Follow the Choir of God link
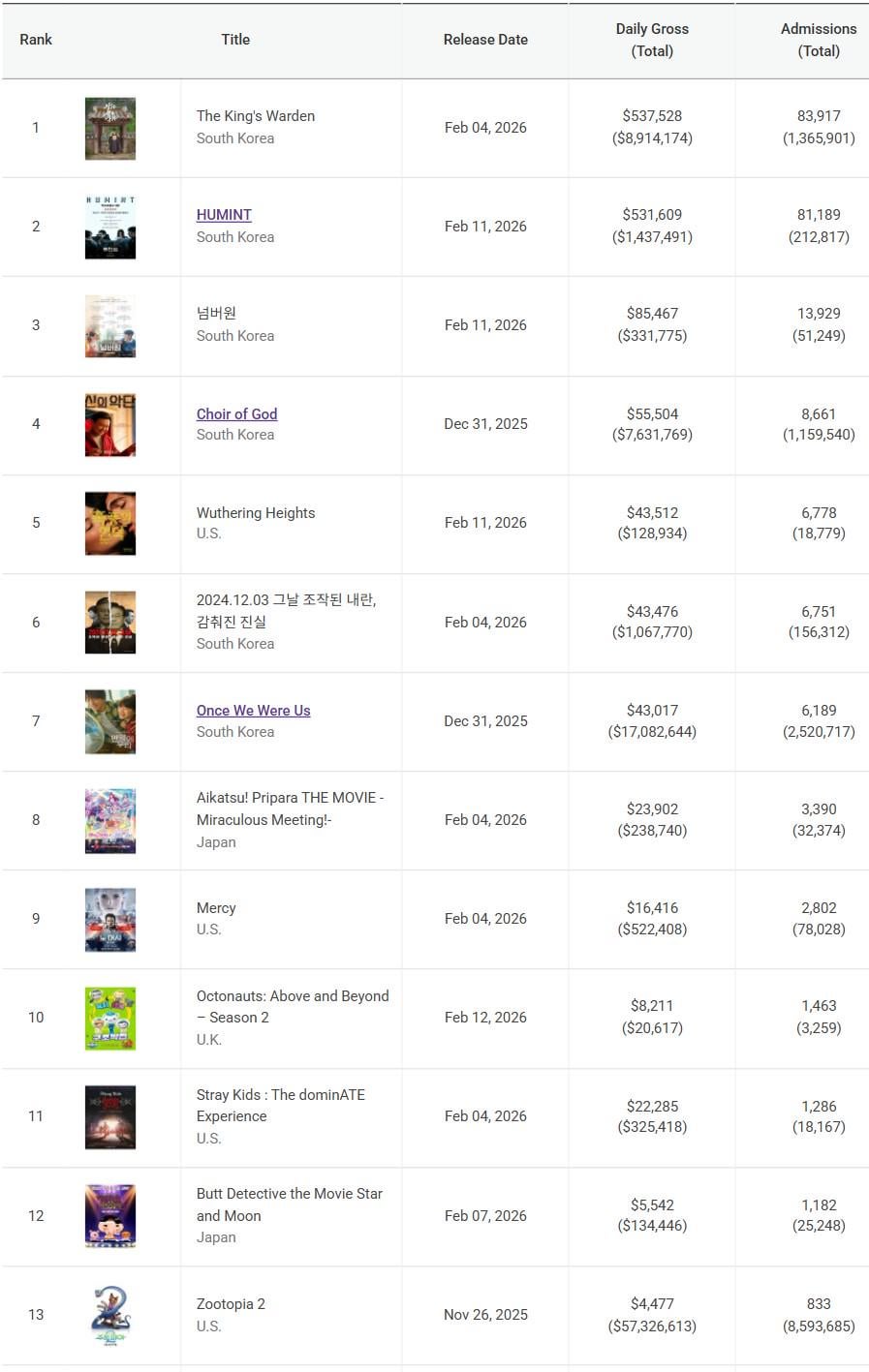Screen dimensions: 869x1372 [x=236, y=414]
